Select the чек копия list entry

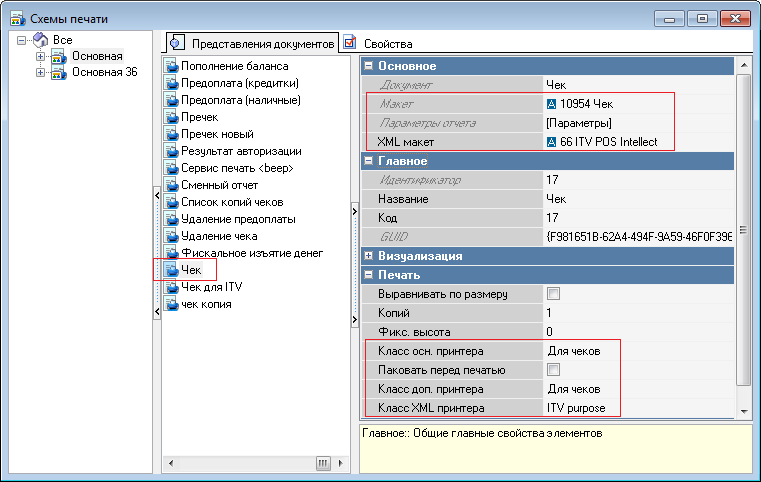pyautogui.click(x=206, y=304)
